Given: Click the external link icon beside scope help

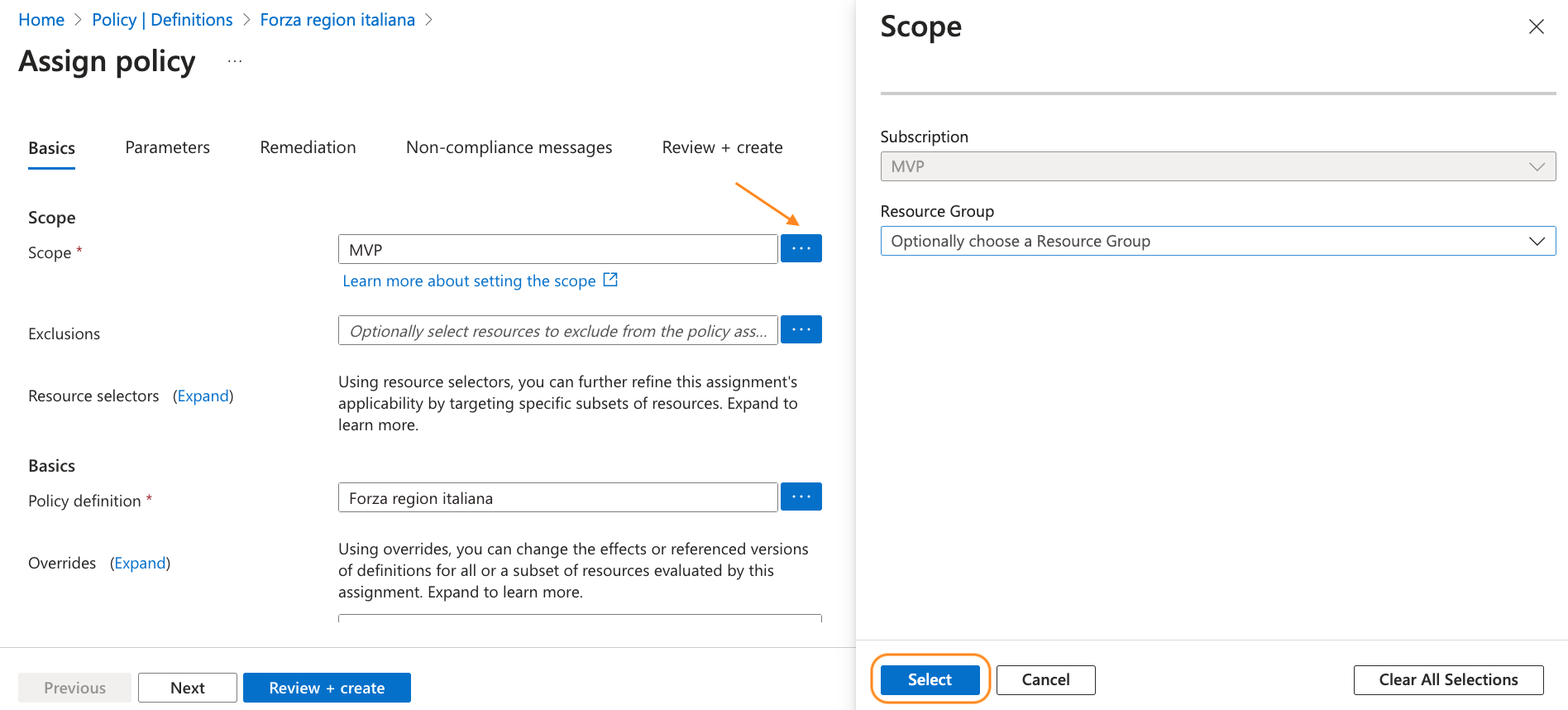Looking at the screenshot, I should click(610, 280).
